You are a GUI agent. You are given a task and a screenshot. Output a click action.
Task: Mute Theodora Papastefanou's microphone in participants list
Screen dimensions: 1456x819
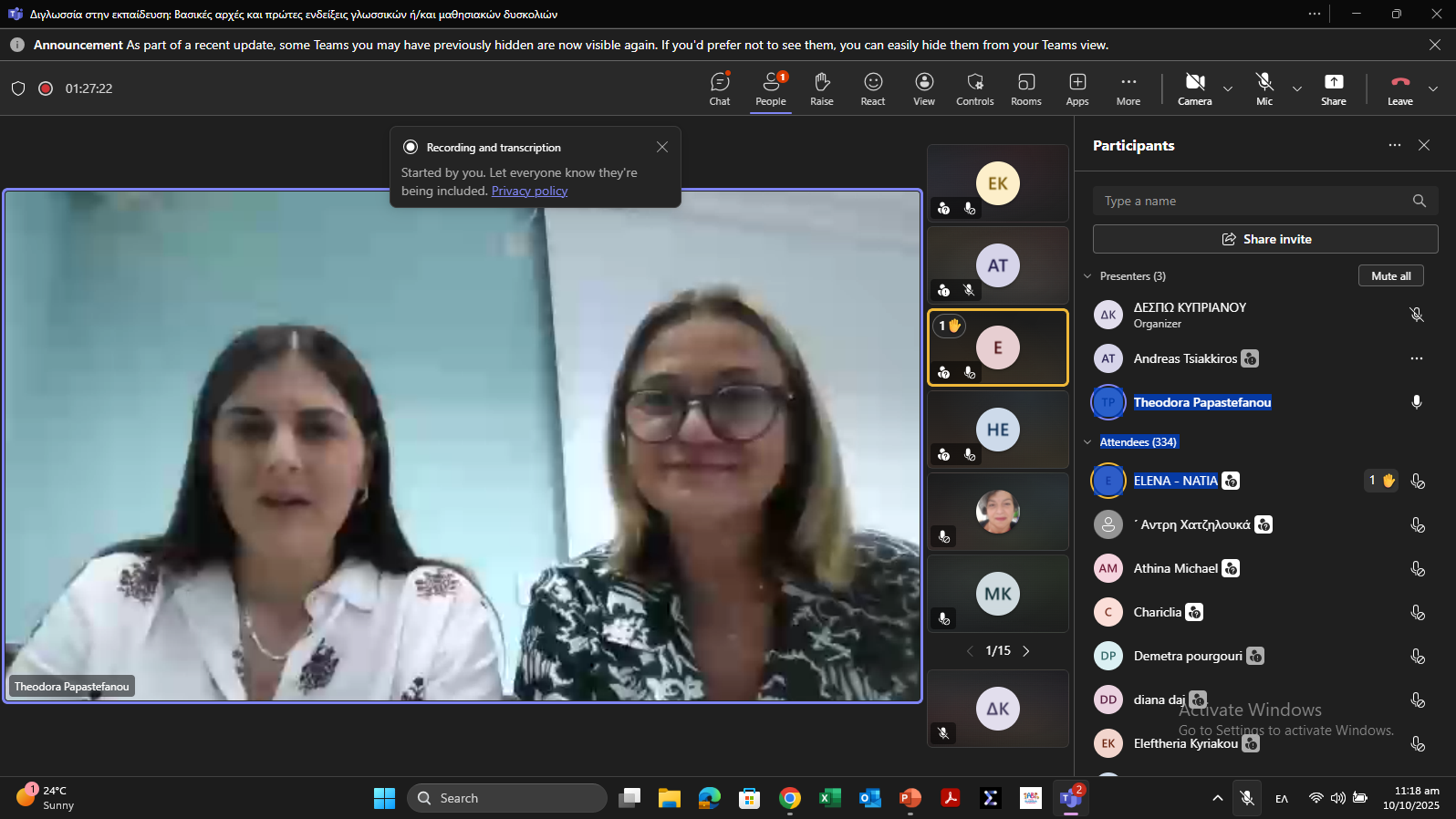tap(1416, 402)
